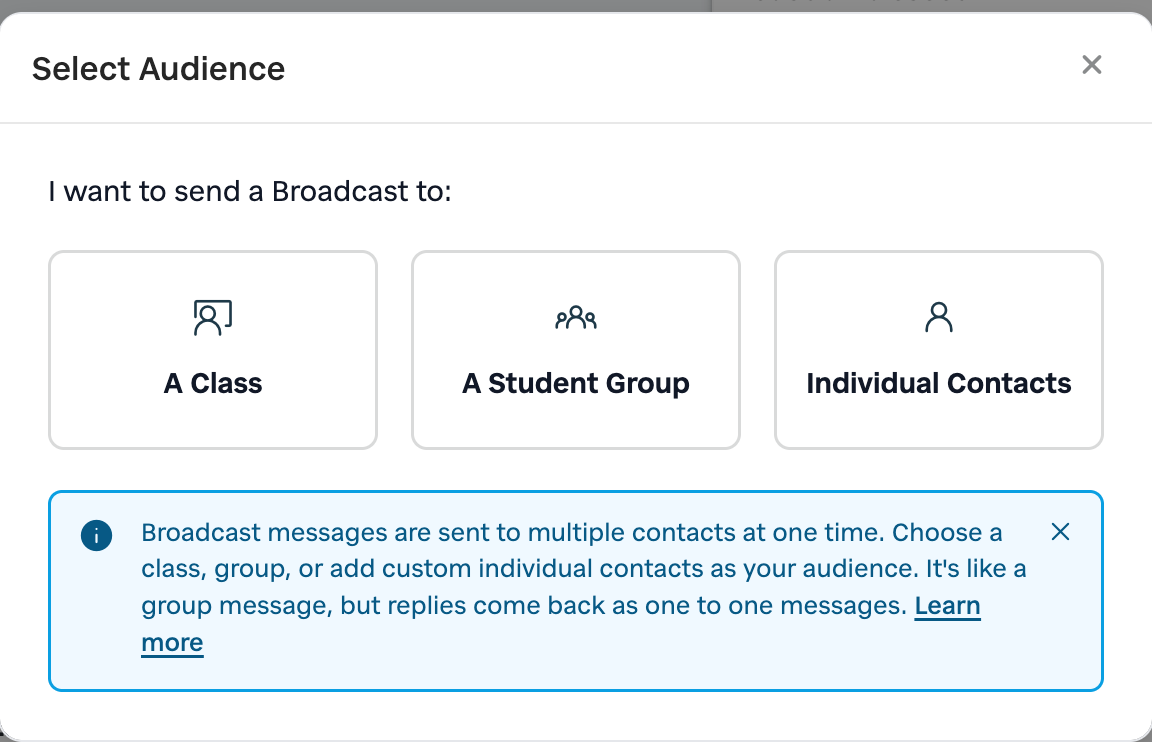
Task: Click the A Class presenter icon
Action: 213,317
